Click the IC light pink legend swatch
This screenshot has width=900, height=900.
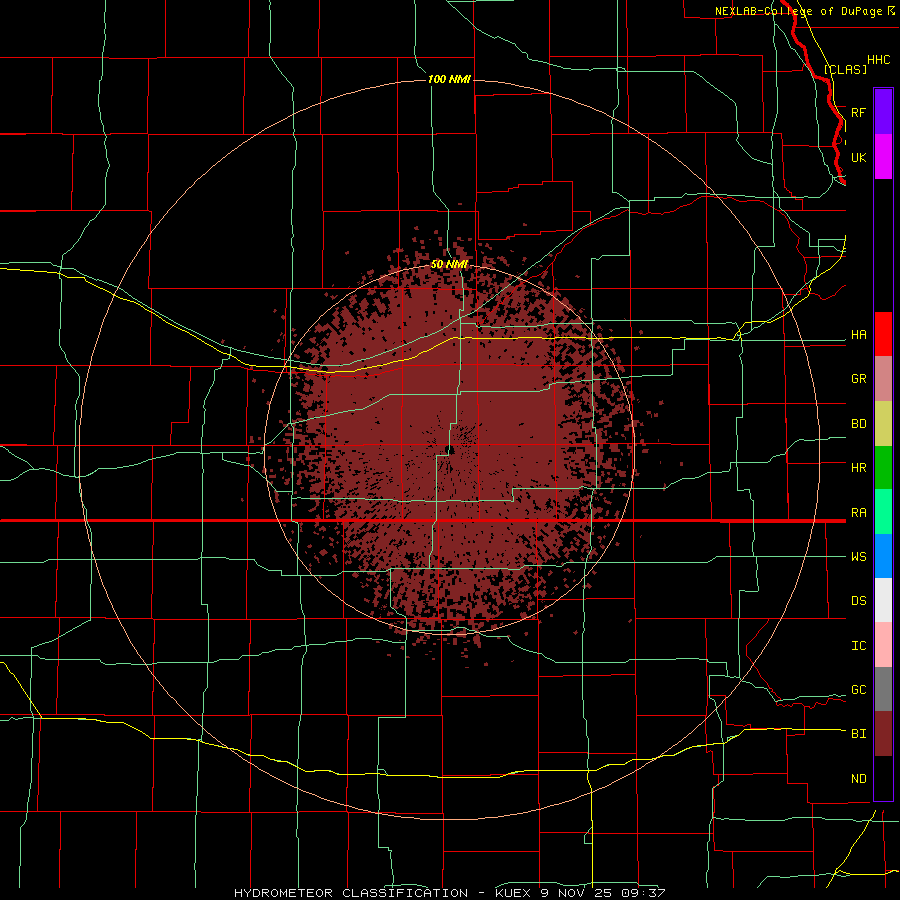point(883,645)
